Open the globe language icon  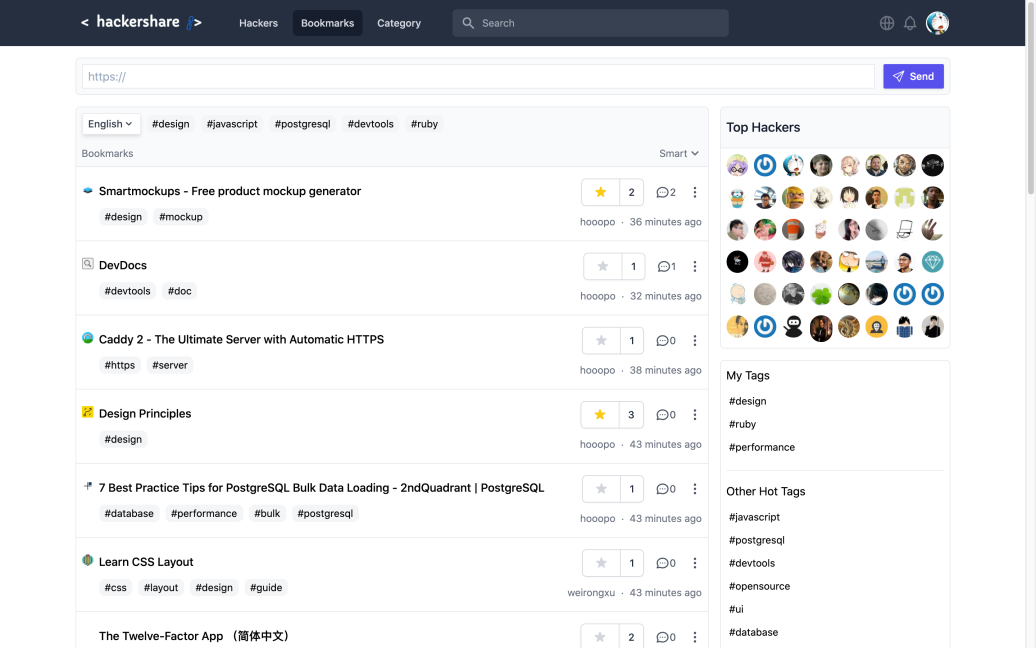coord(886,22)
